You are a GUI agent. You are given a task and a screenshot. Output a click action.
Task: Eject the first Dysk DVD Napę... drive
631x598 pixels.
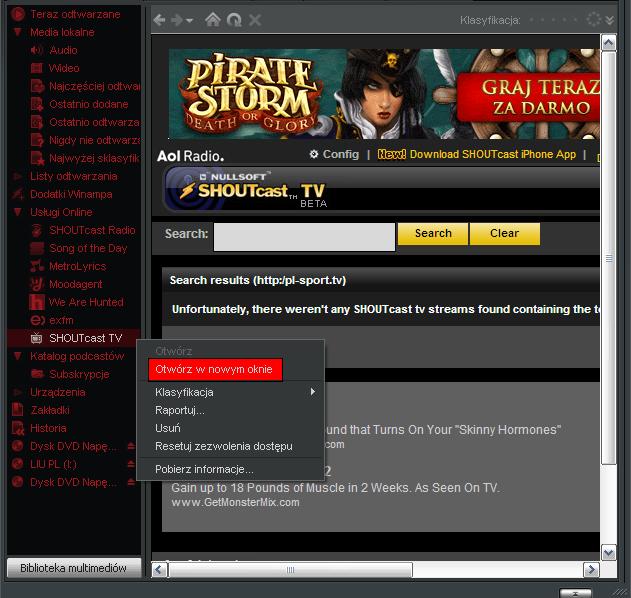(x=131, y=446)
